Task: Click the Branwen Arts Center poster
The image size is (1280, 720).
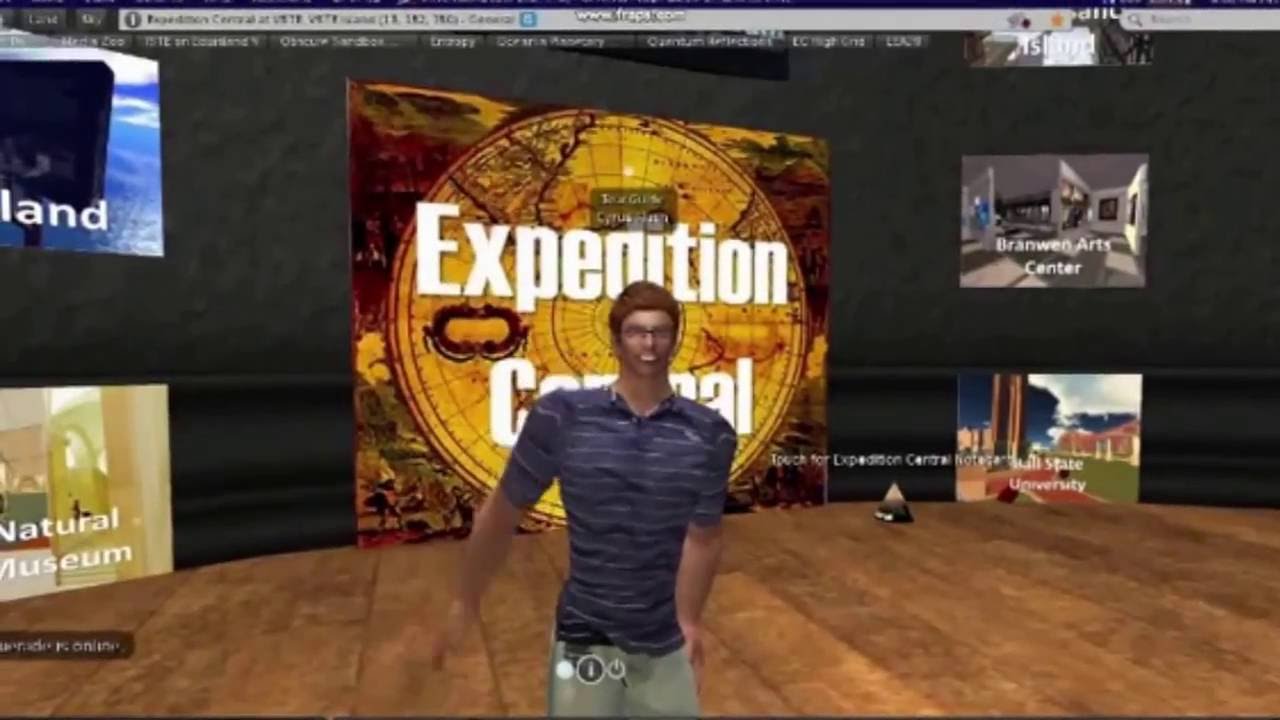Action: pyautogui.click(x=1054, y=220)
